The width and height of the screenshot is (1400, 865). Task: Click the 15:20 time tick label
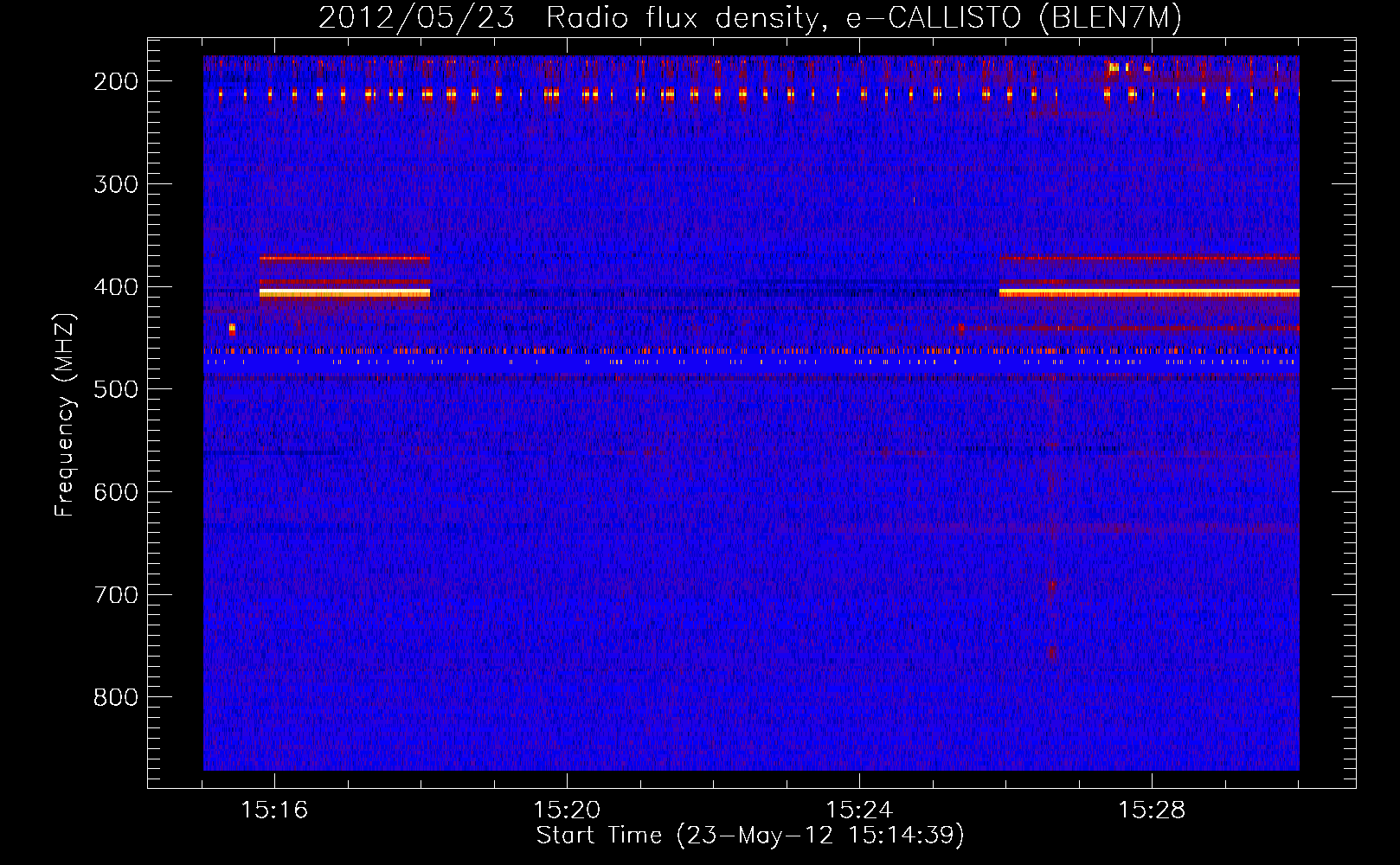(x=567, y=811)
